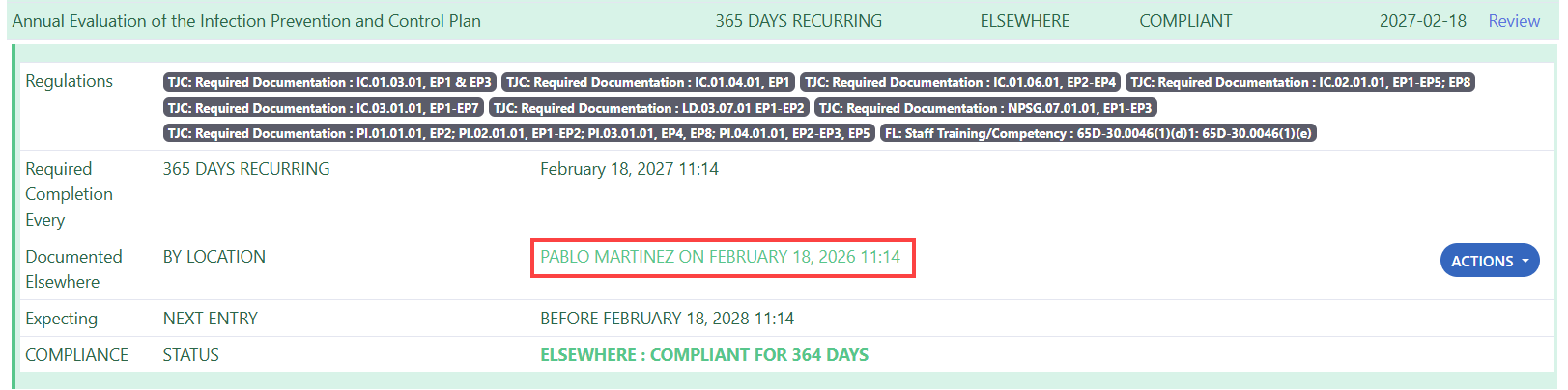Image resolution: width=1568 pixels, height=390 pixels.
Task: Select the LD.03.07.01 EP1-EP2 regulation badge
Action: pyautogui.click(x=648, y=108)
